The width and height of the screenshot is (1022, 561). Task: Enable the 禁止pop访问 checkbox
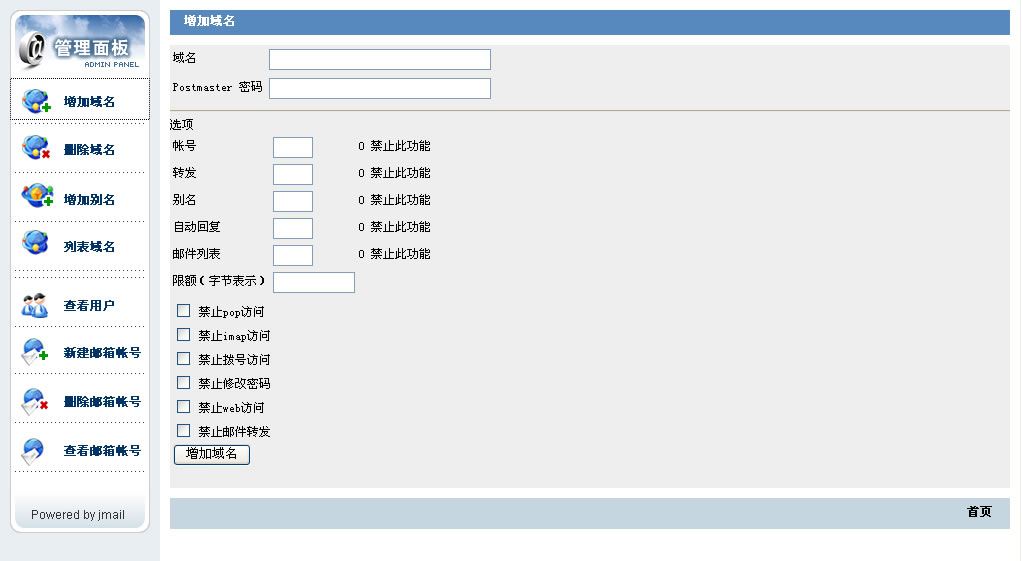coord(183,311)
